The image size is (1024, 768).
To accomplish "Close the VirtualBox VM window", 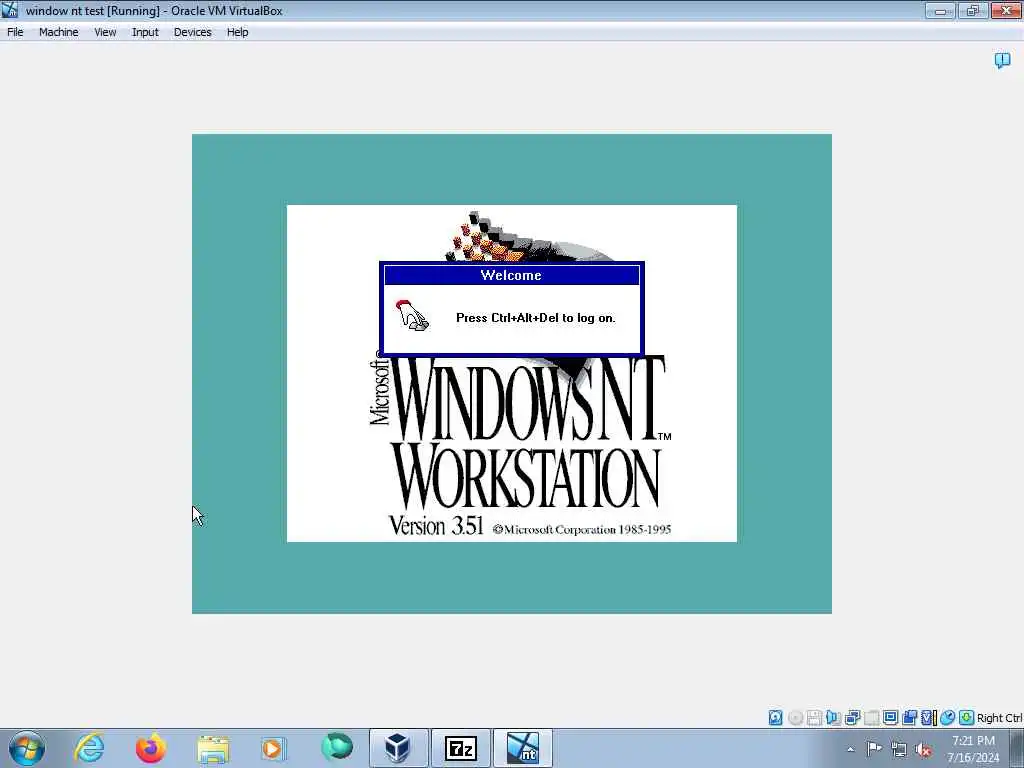I will (x=1006, y=10).
